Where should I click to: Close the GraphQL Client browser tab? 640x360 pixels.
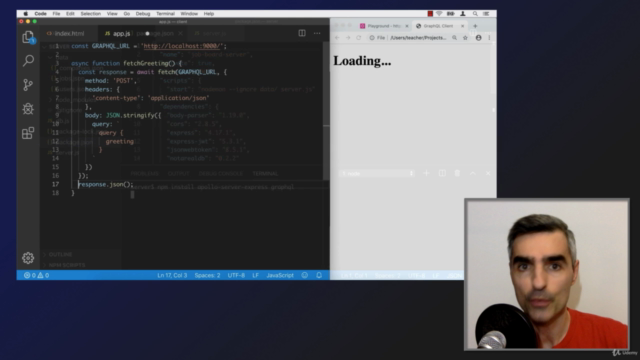click(x=462, y=26)
